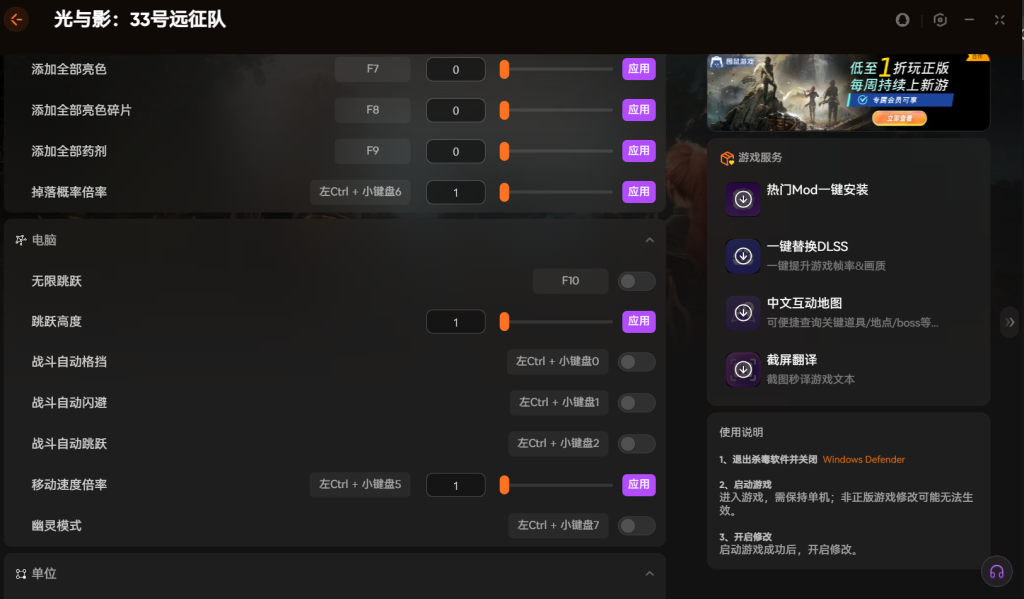Turn on 战斗自动格挡 switch
1024x599 pixels.
pyautogui.click(x=636, y=362)
